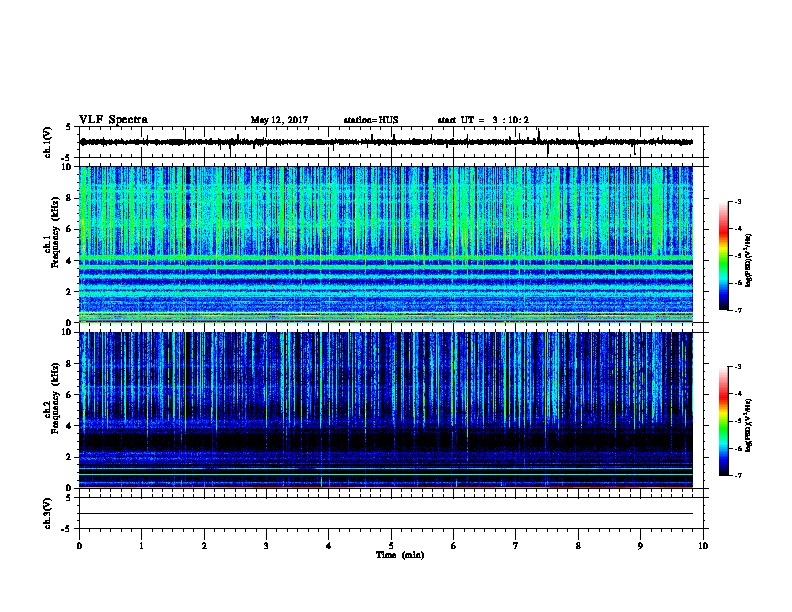Click time axis tick label "10"
The height and width of the screenshot is (612, 792).
coord(703,546)
